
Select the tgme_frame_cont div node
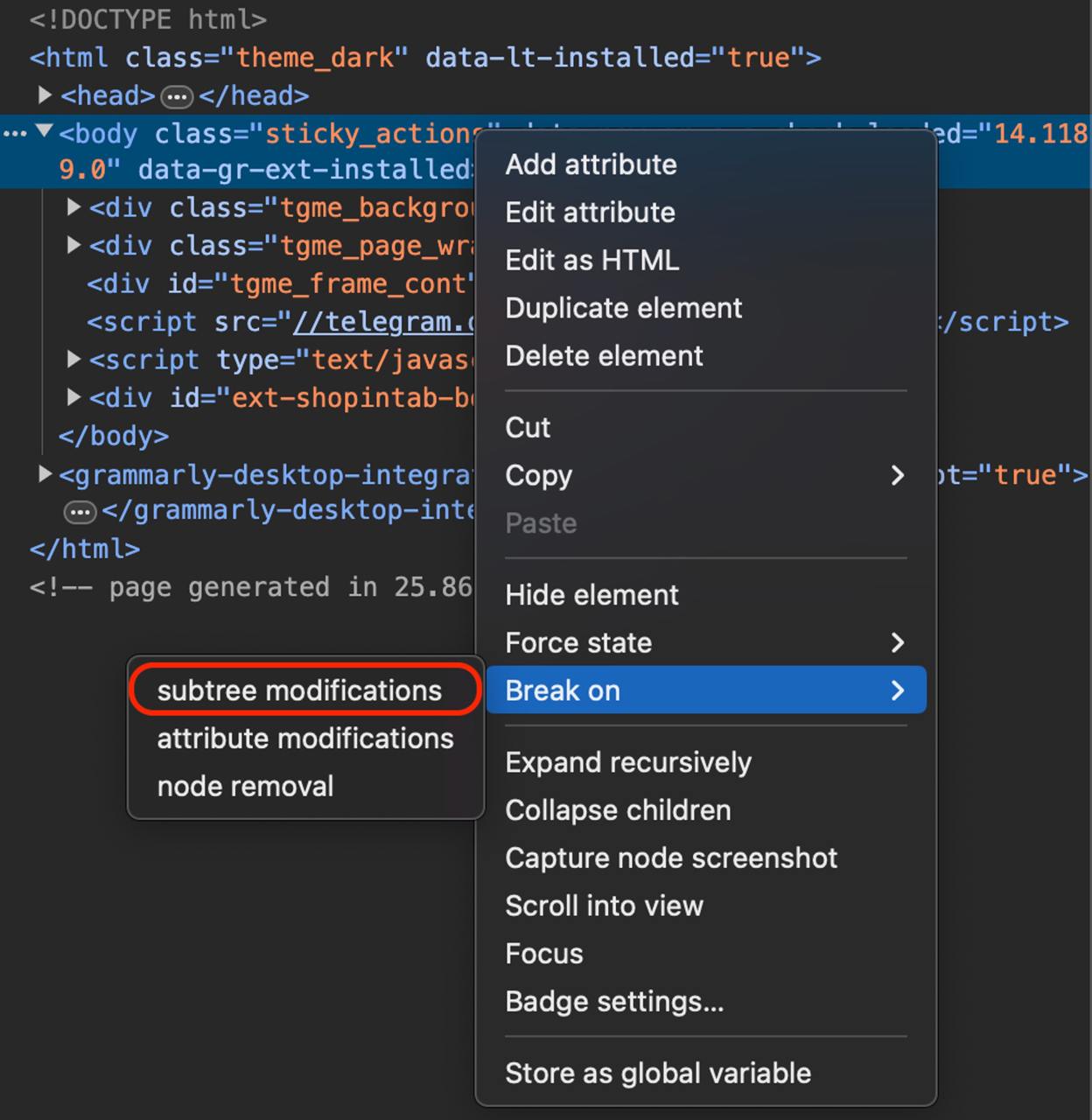(x=280, y=284)
